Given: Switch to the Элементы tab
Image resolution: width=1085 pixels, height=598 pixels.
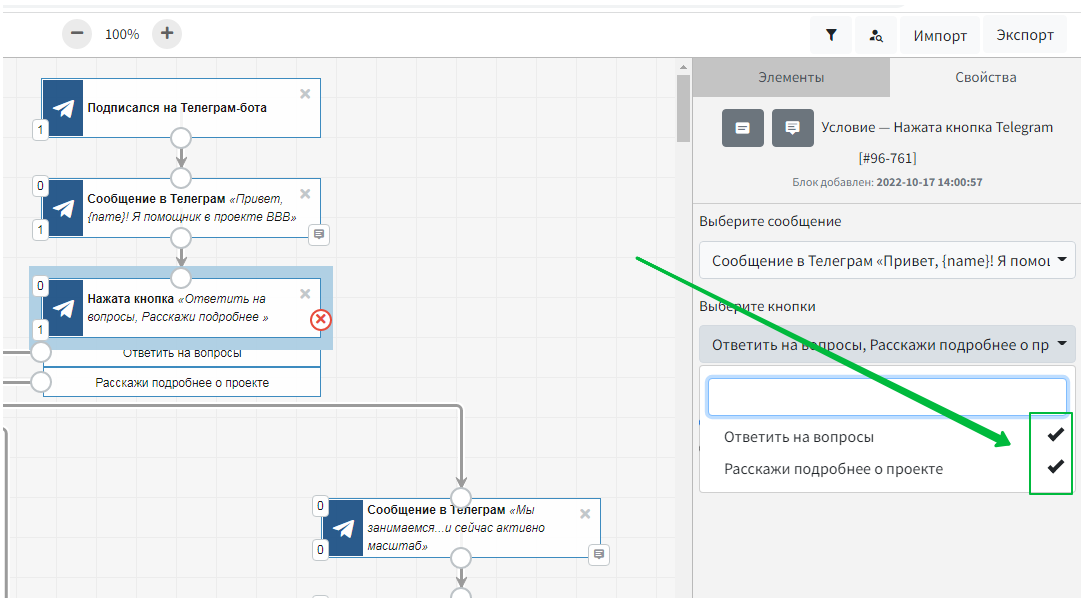Looking at the screenshot, I should pyautogui.click(x=790, y=77).
